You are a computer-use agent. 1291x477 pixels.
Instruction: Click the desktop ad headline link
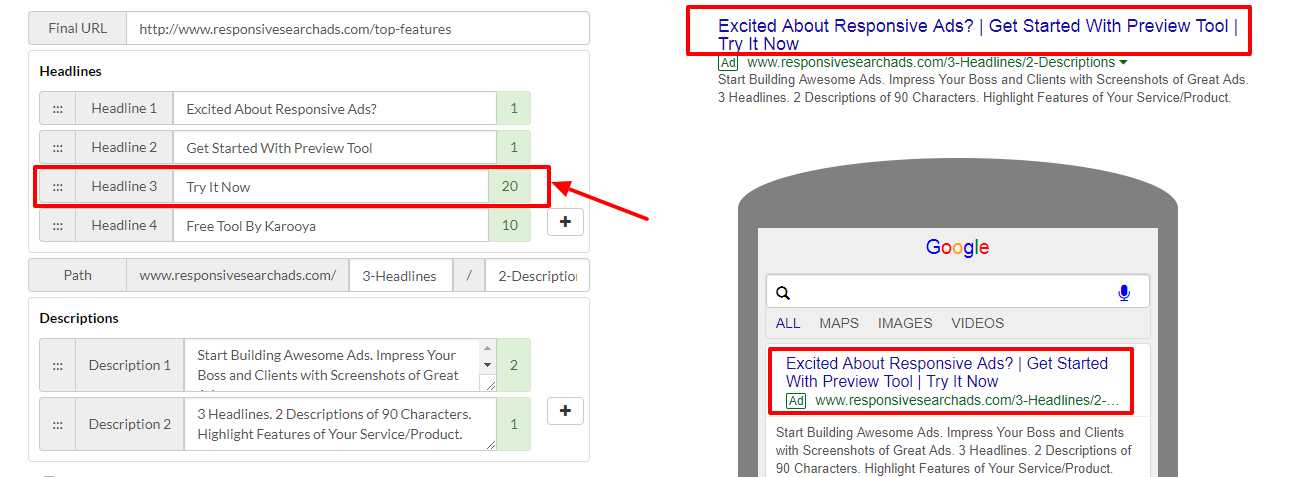(978, 35)
